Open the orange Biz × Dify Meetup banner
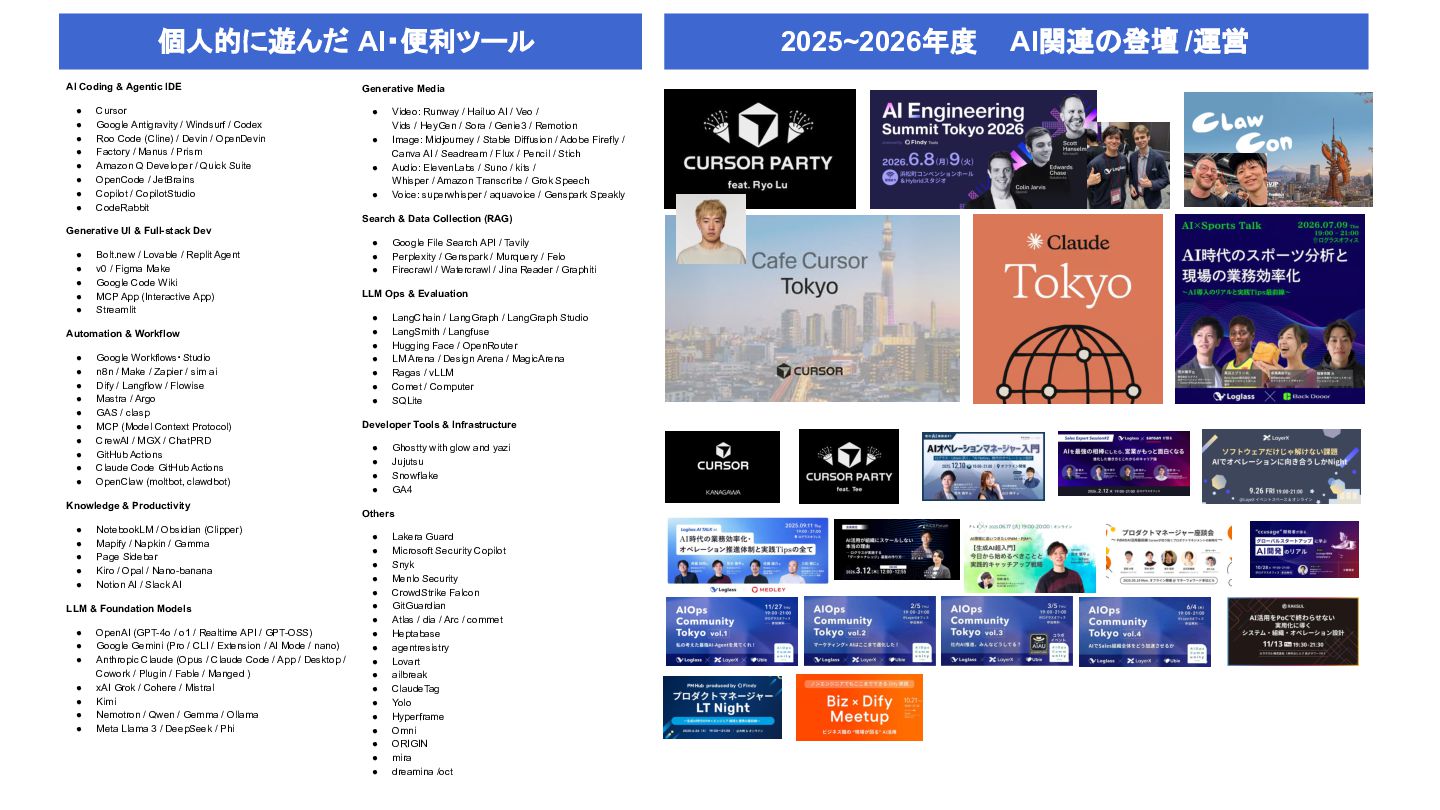Screen dimensions: 1440x810 coord(859,708)
